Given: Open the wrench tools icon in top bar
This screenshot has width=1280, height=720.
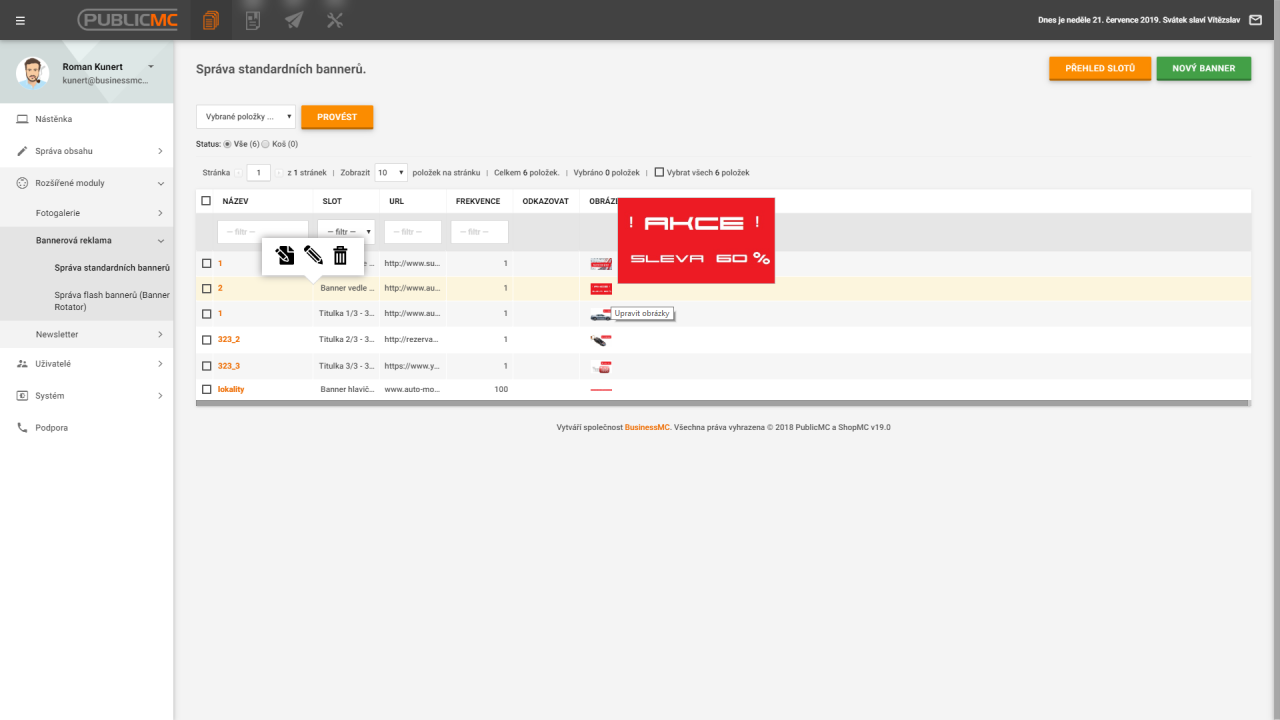Looking at the screenshot, I should pyautogui.click(x=335, y=20).
